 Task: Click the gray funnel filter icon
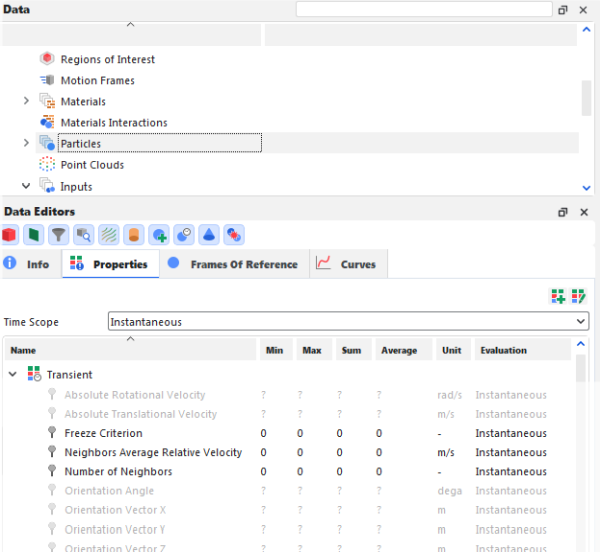point(58,234)
